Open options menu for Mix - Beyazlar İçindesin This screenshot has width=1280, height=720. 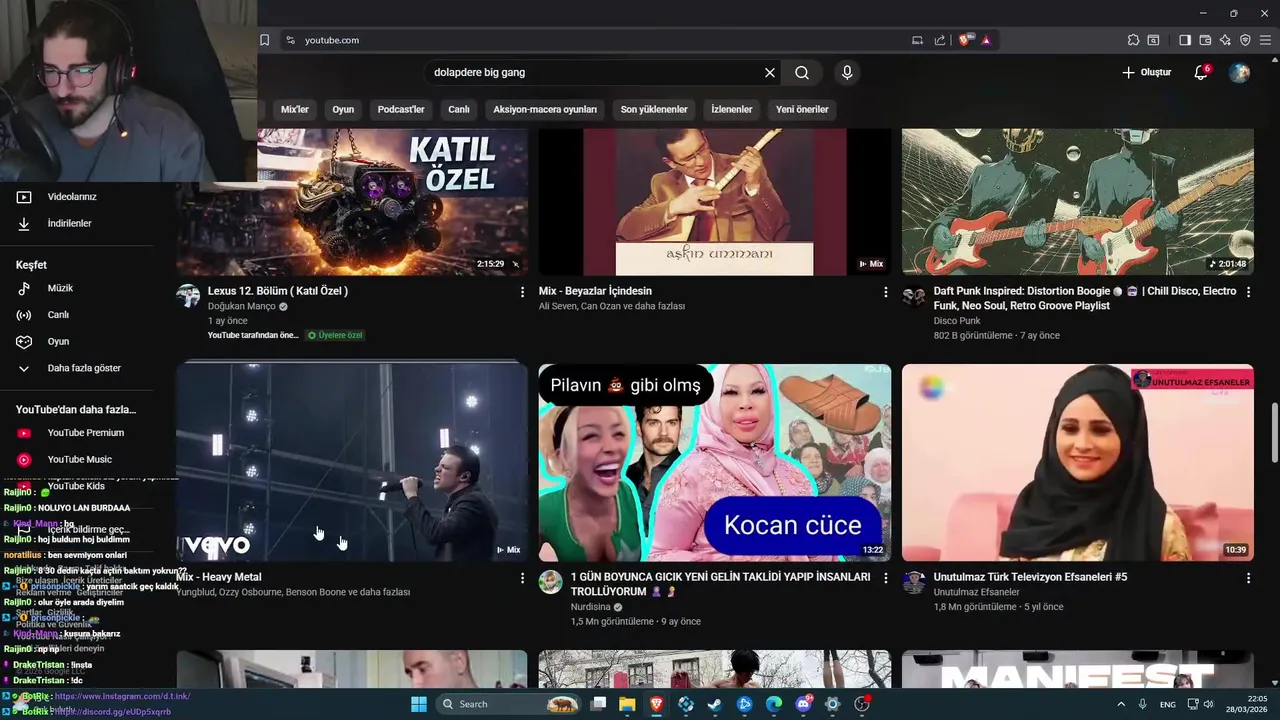click(885, 292)
